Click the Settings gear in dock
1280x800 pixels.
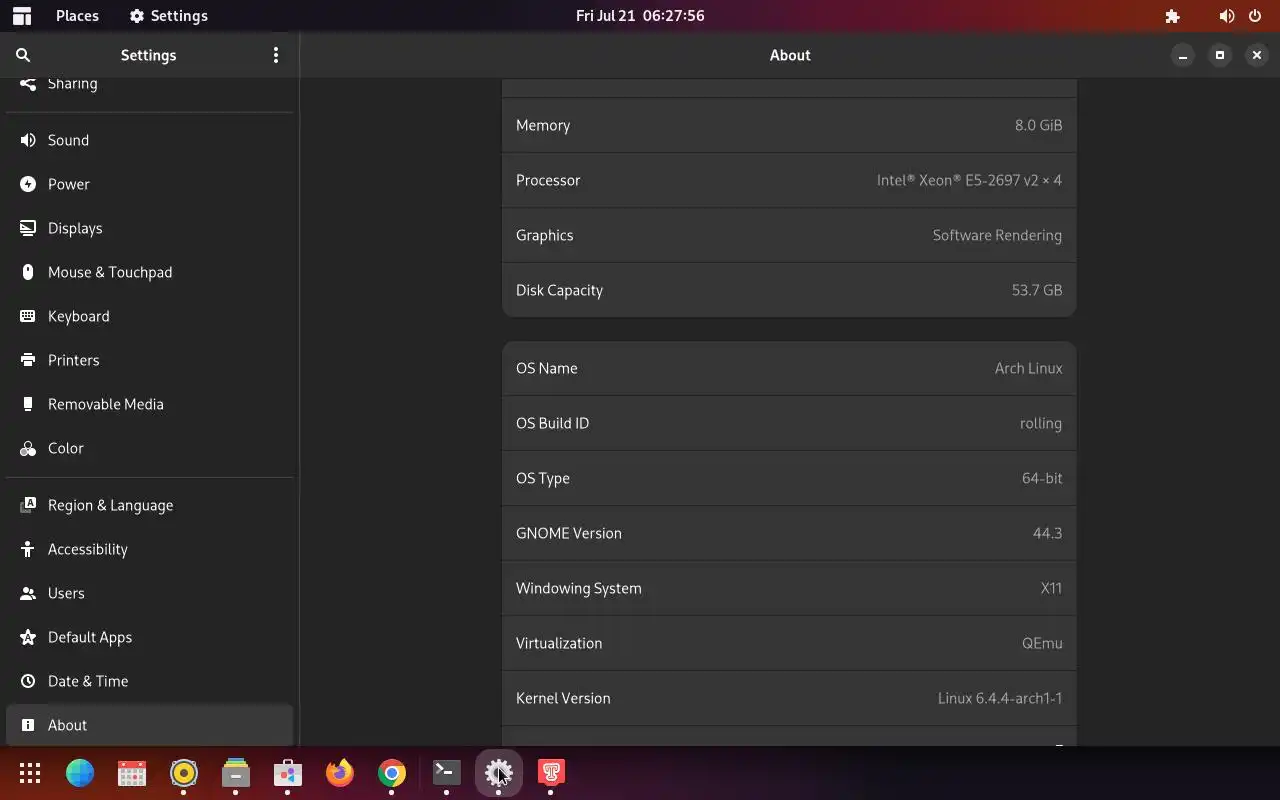pyautogui.click(x=498, y=773)
